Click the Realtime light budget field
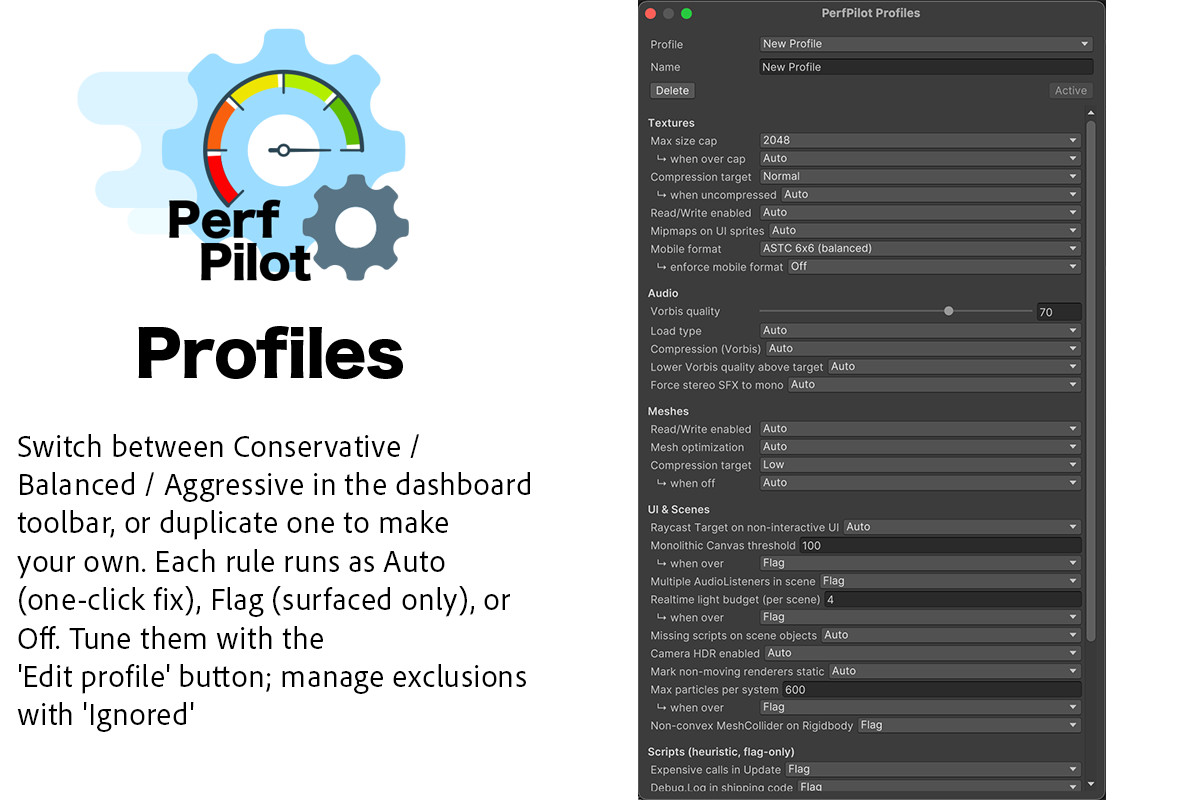This screenshot has width=1200, height=800. (x=953, y=599)
